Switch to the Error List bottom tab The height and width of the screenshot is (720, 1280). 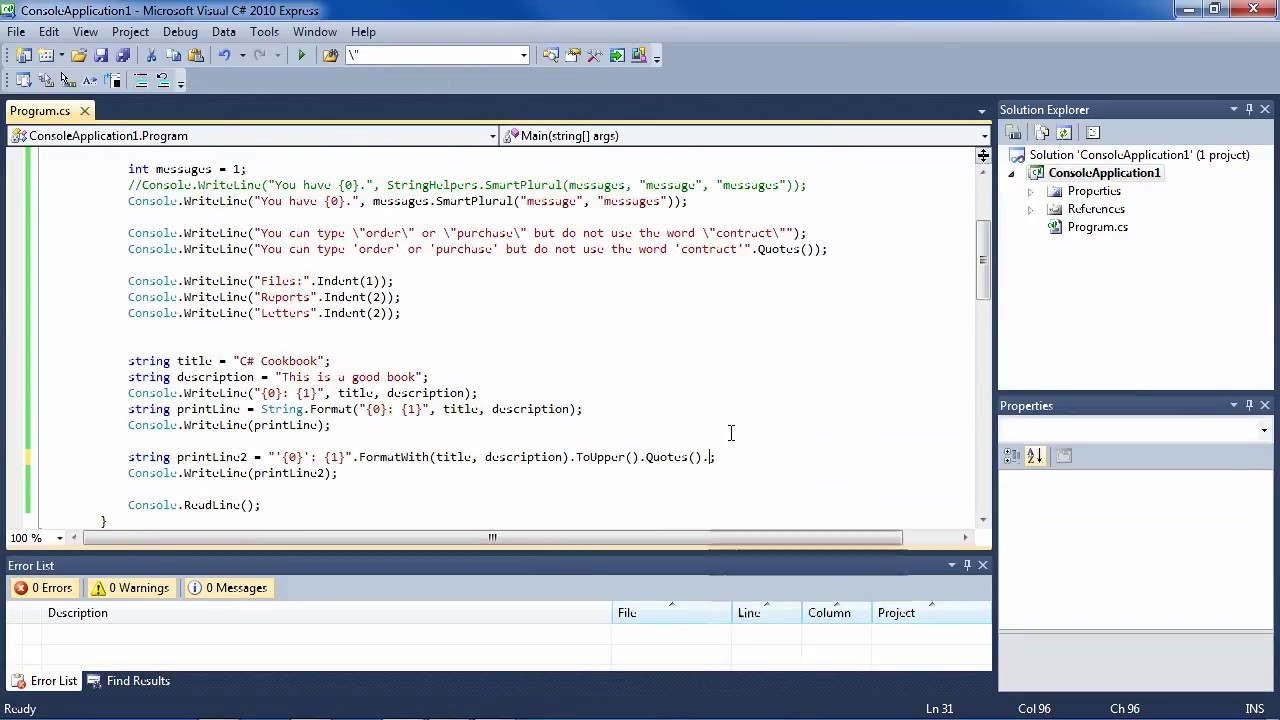click(x=43, y=681)
